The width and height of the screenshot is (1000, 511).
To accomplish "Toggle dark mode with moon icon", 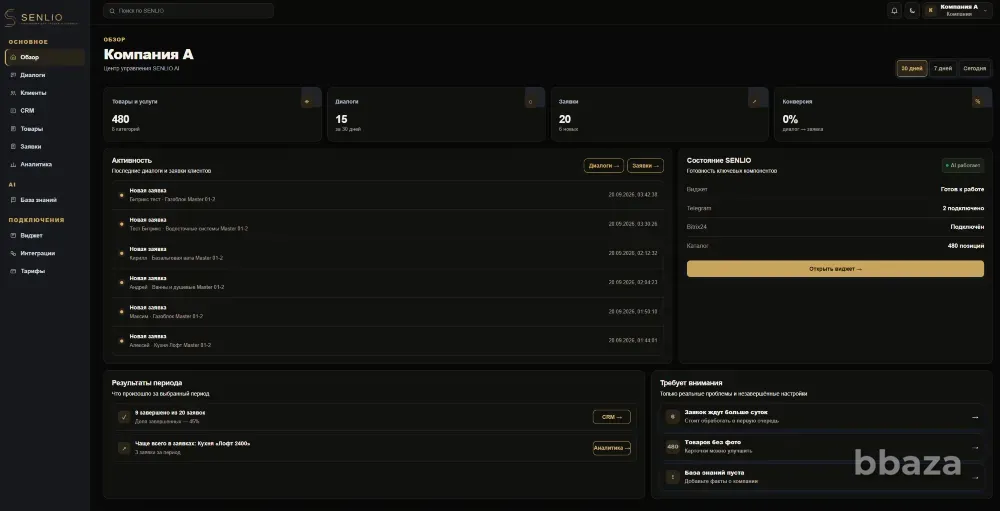I will click(x=913, y=10).
